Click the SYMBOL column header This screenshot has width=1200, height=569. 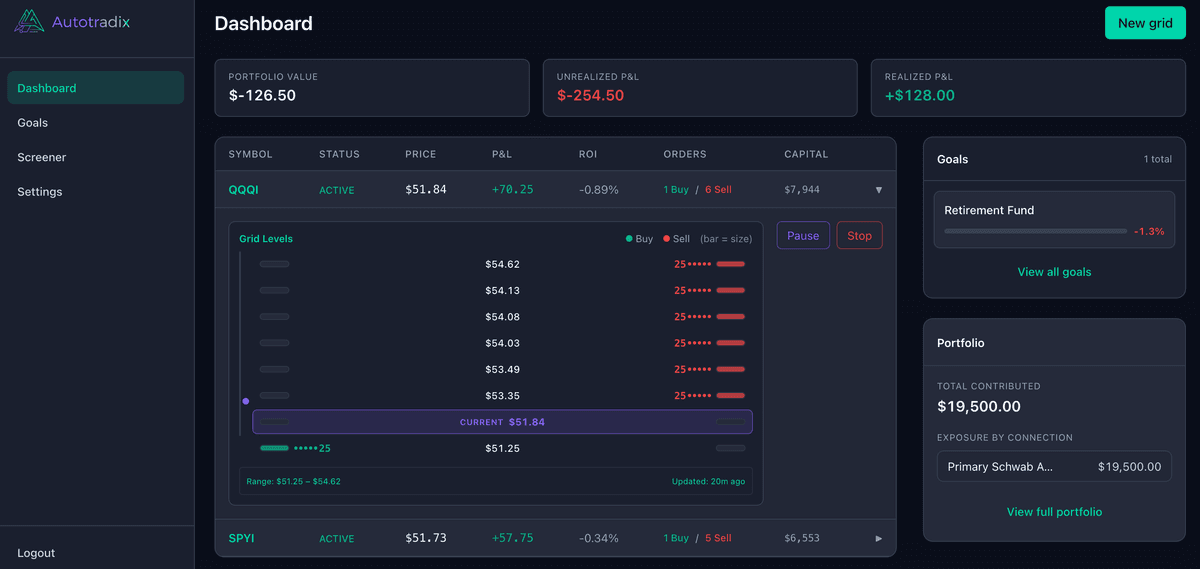coord(250,155)
